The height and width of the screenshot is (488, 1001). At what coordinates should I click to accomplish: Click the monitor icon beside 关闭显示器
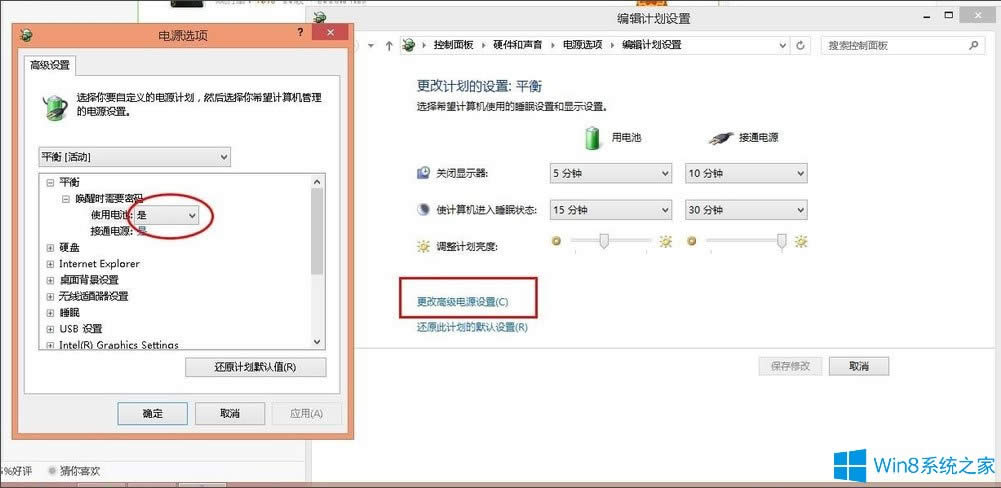(x=423, y=173)
